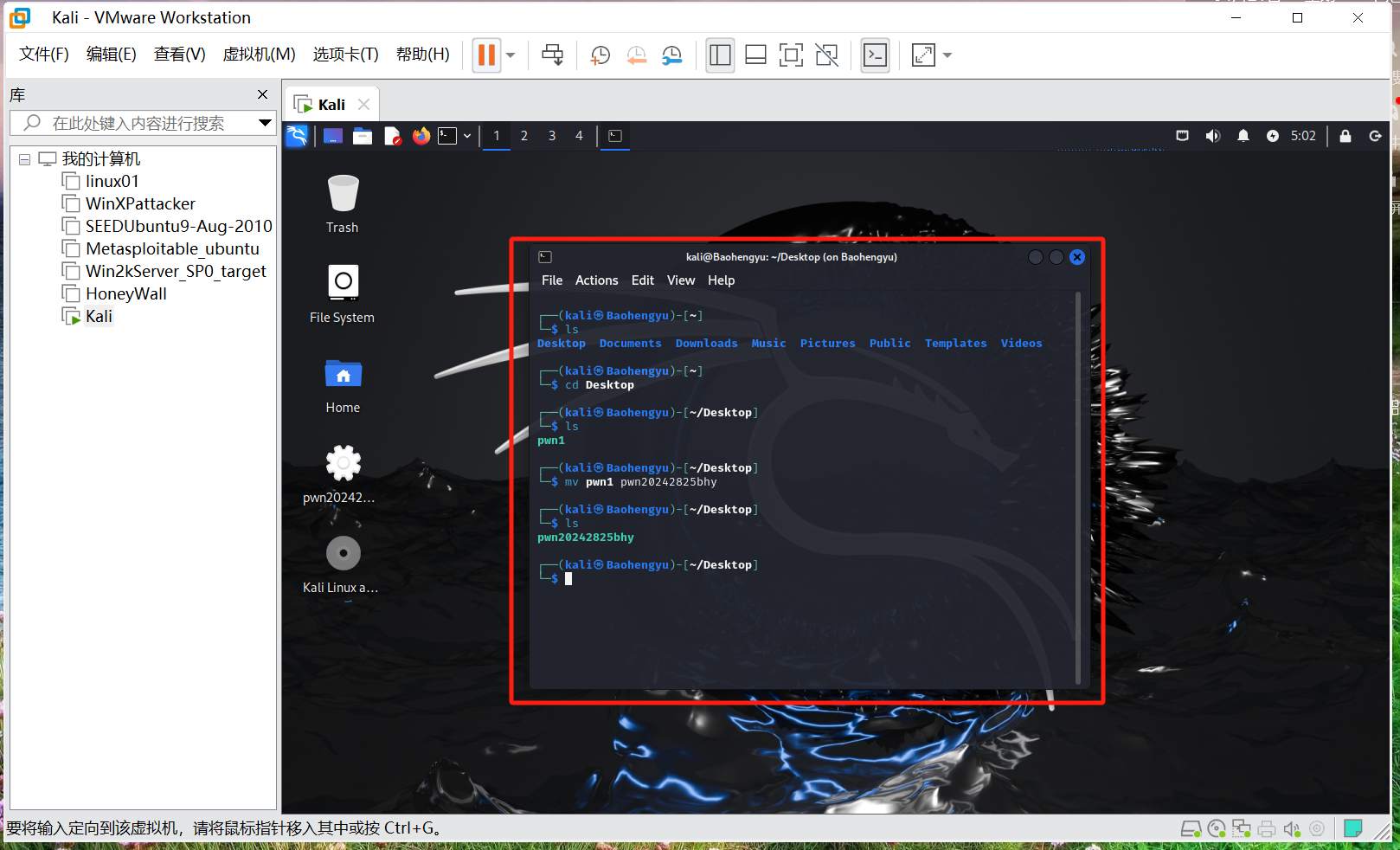This screenshot has height=850, width=1400.
Task: Open the 编辑(E) menu
Action: tap(112, 55)
